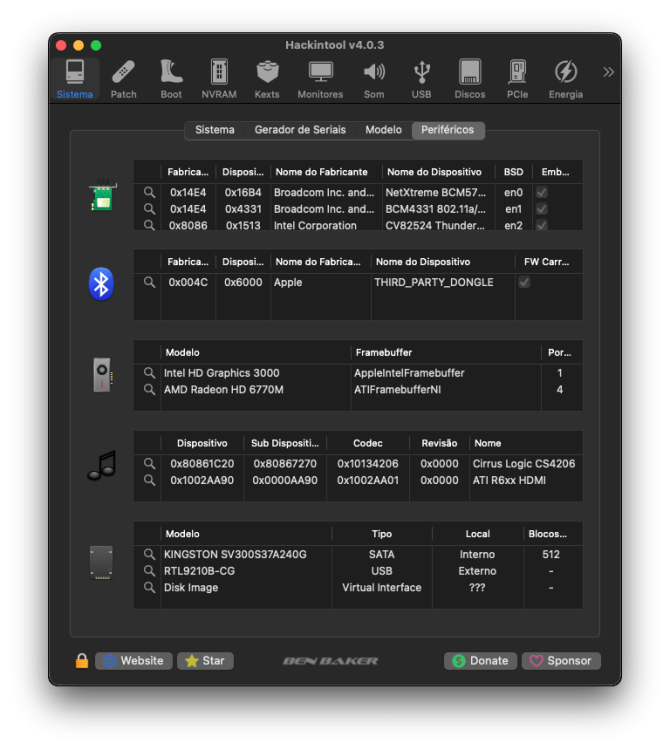
Task: Switch to the Gerador de Seriais tab
Action: (x=300, y=130)
